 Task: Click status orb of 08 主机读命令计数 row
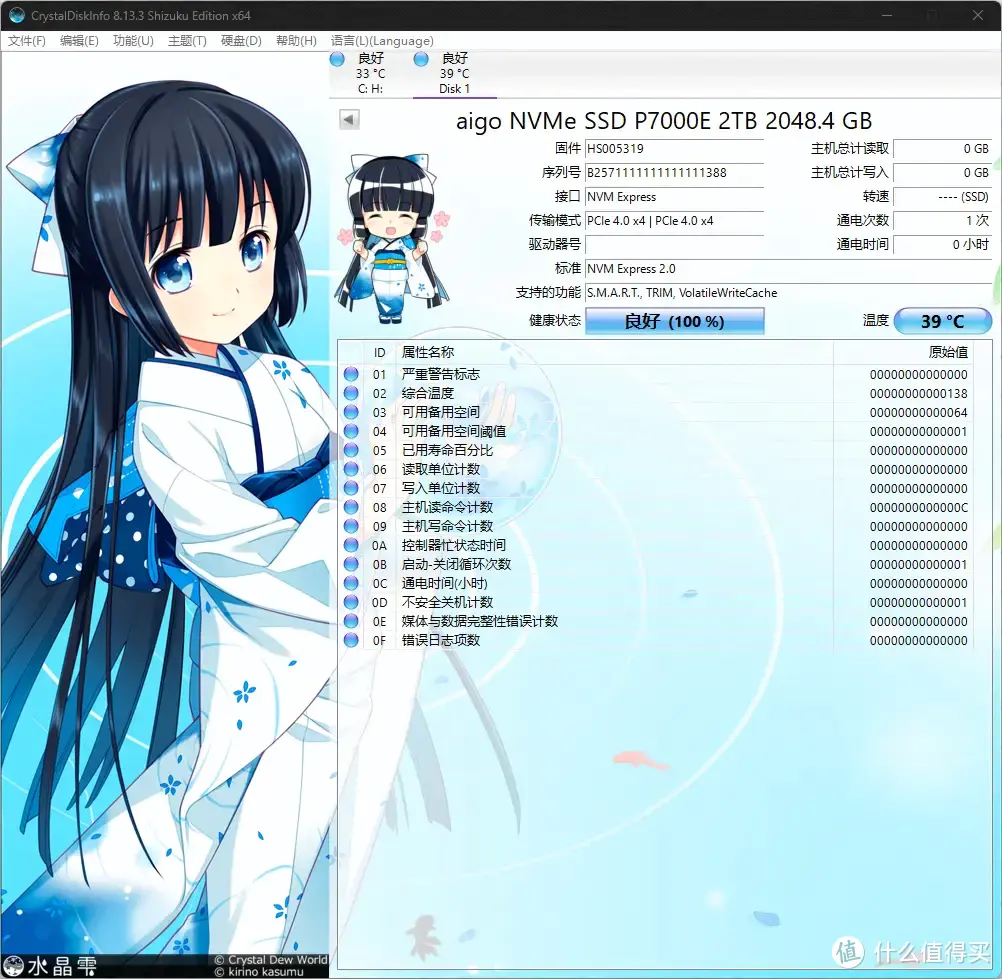click(x=351, y=507)
